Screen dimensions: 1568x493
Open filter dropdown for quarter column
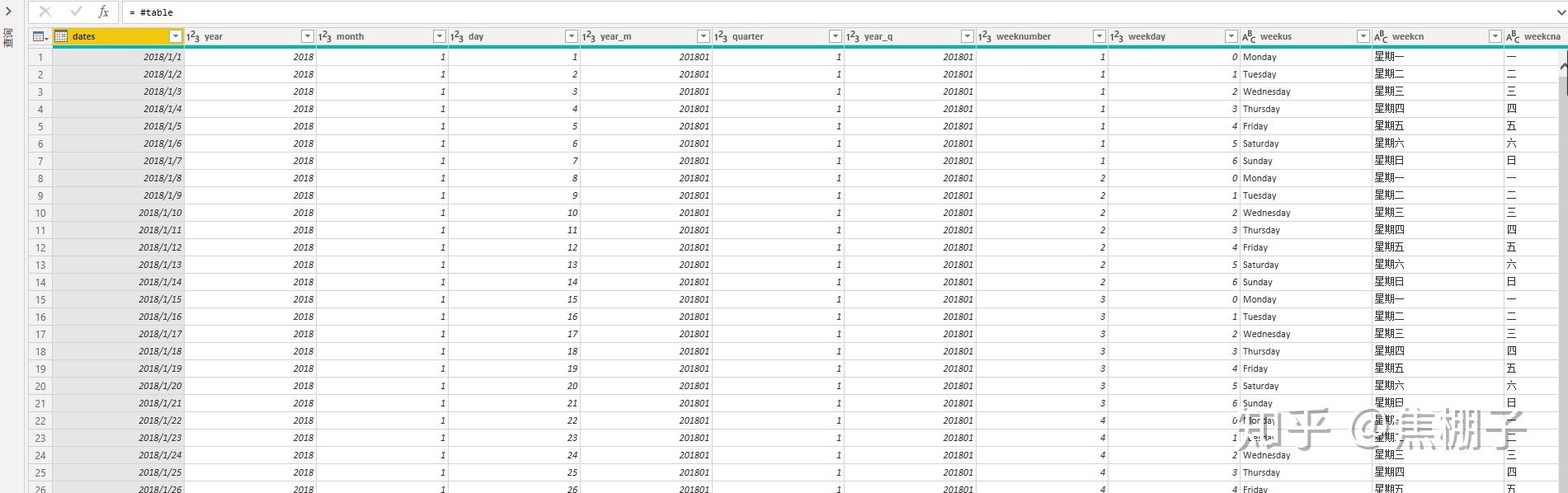[x=835, y=36]
